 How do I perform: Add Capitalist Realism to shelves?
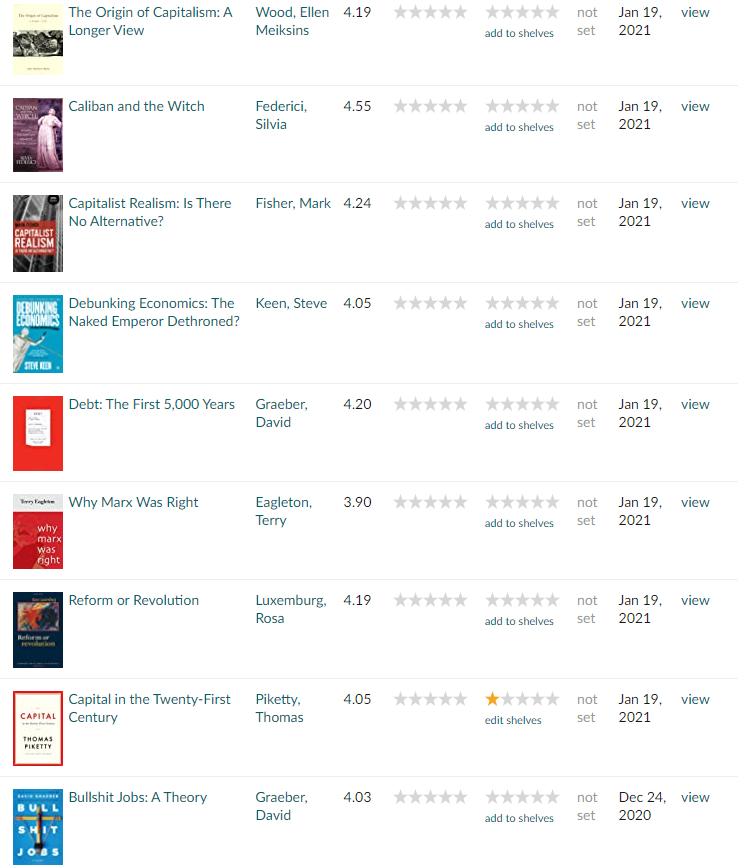coord(519,224)
